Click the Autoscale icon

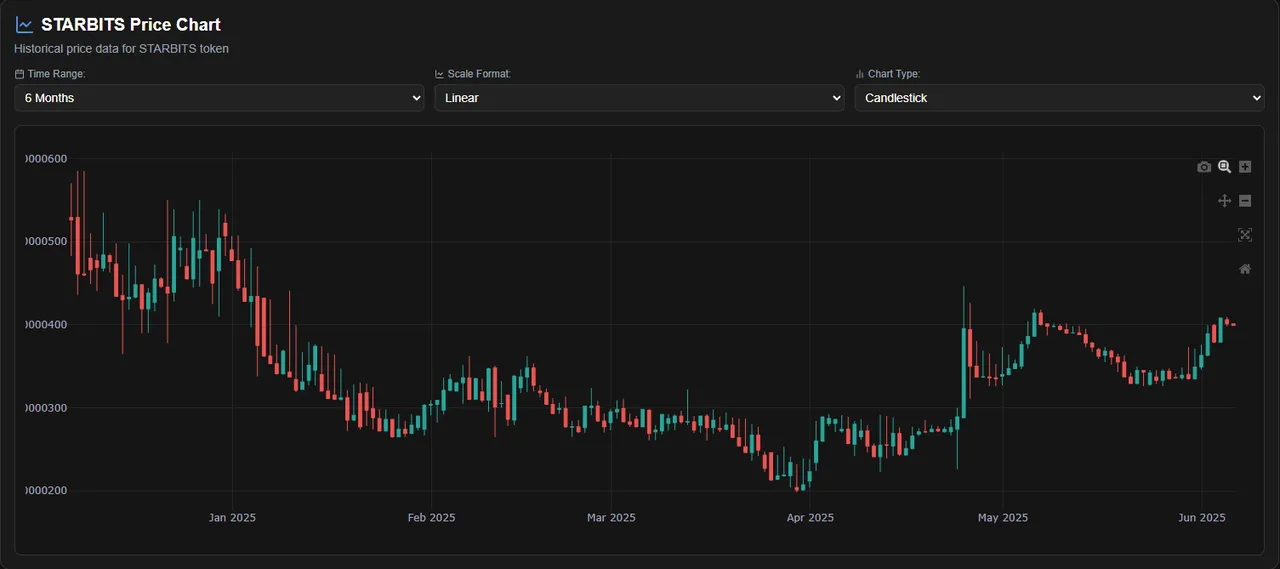[x=1245, y=235]
